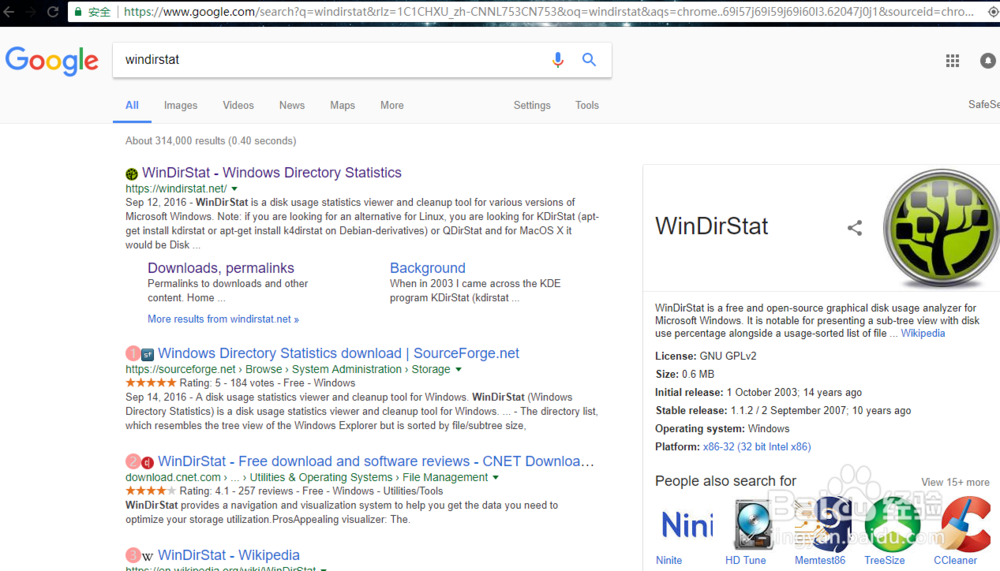
Task: Click the https://windirstat.net/ green URL
Action: coord(176,189)
